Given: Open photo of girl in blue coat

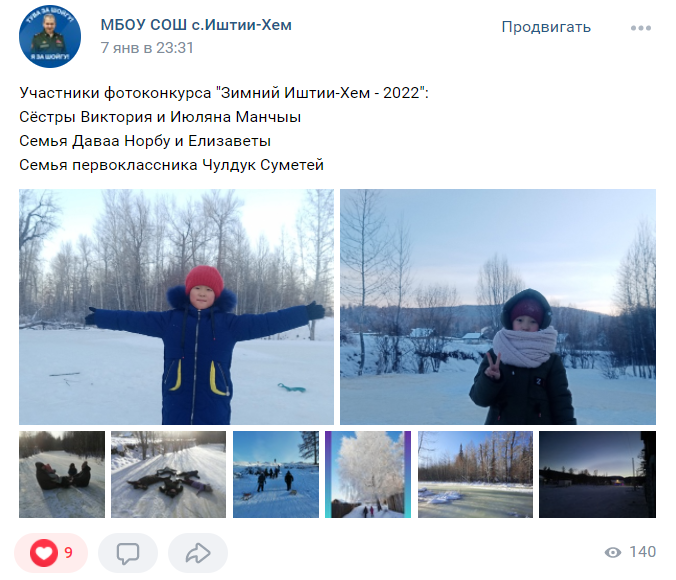Looking at the screenshot, I should [176, 307].
